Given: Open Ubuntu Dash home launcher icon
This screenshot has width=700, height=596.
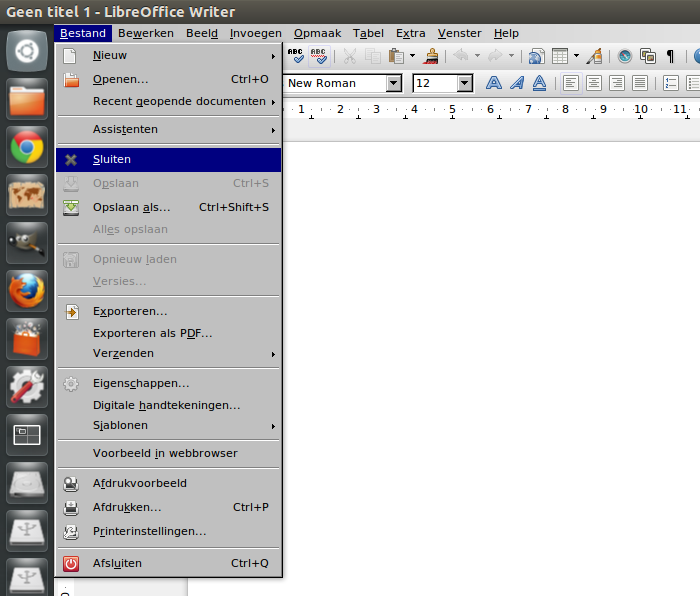Looking at the screenshot, I should tap(27, 51).
